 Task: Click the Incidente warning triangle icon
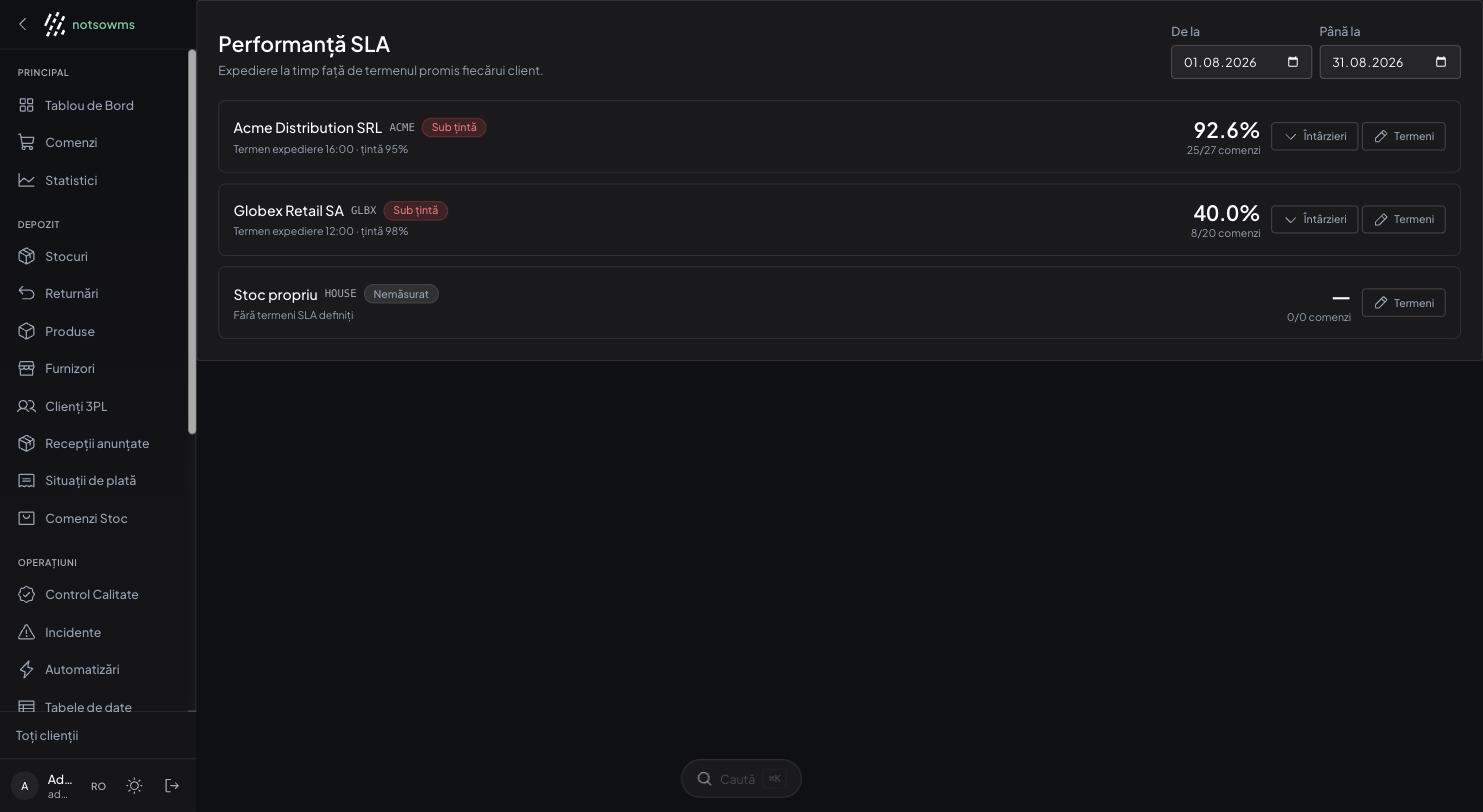pos(27,632)
